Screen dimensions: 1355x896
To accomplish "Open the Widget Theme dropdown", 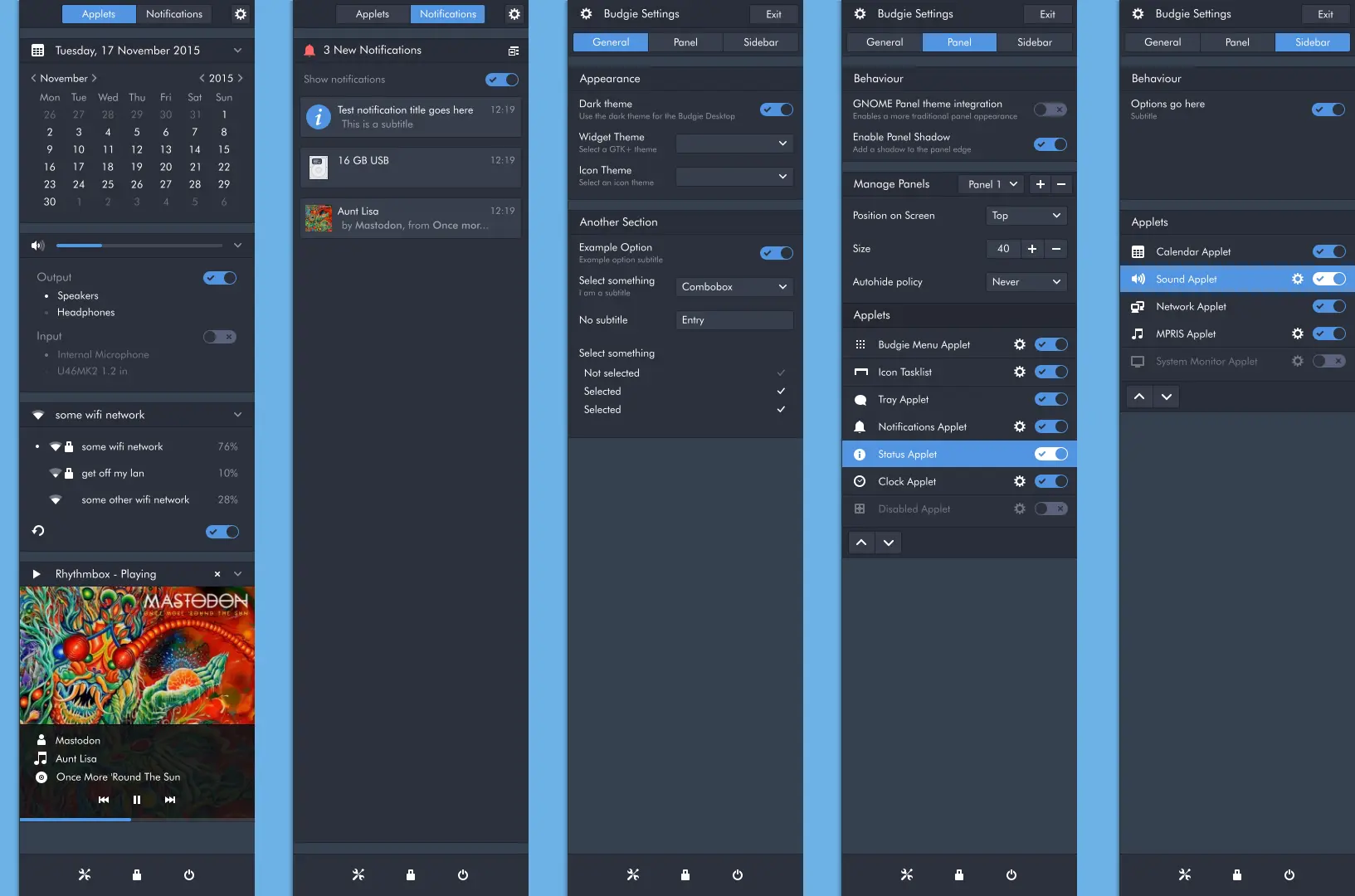I will [735, 144].
